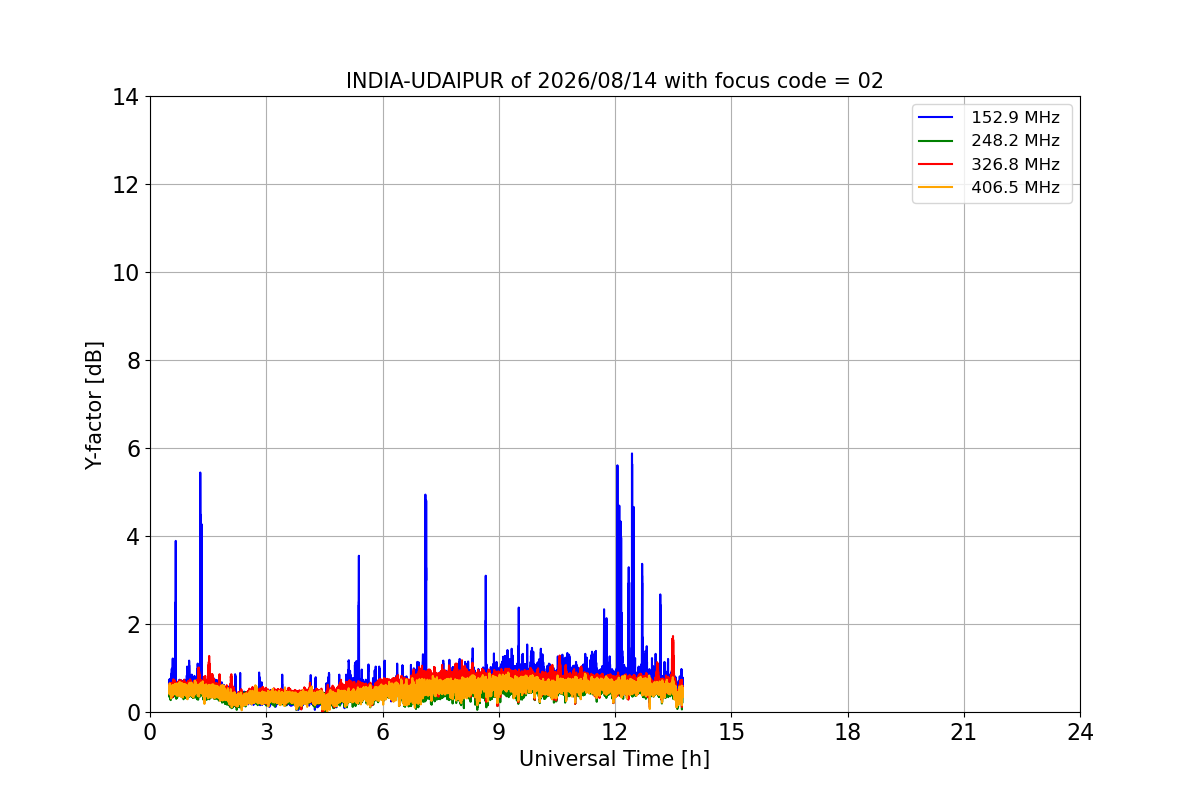
Task: Click the 12 tick on the time axis
Action: pyautogui.click(x=615, y=732)
